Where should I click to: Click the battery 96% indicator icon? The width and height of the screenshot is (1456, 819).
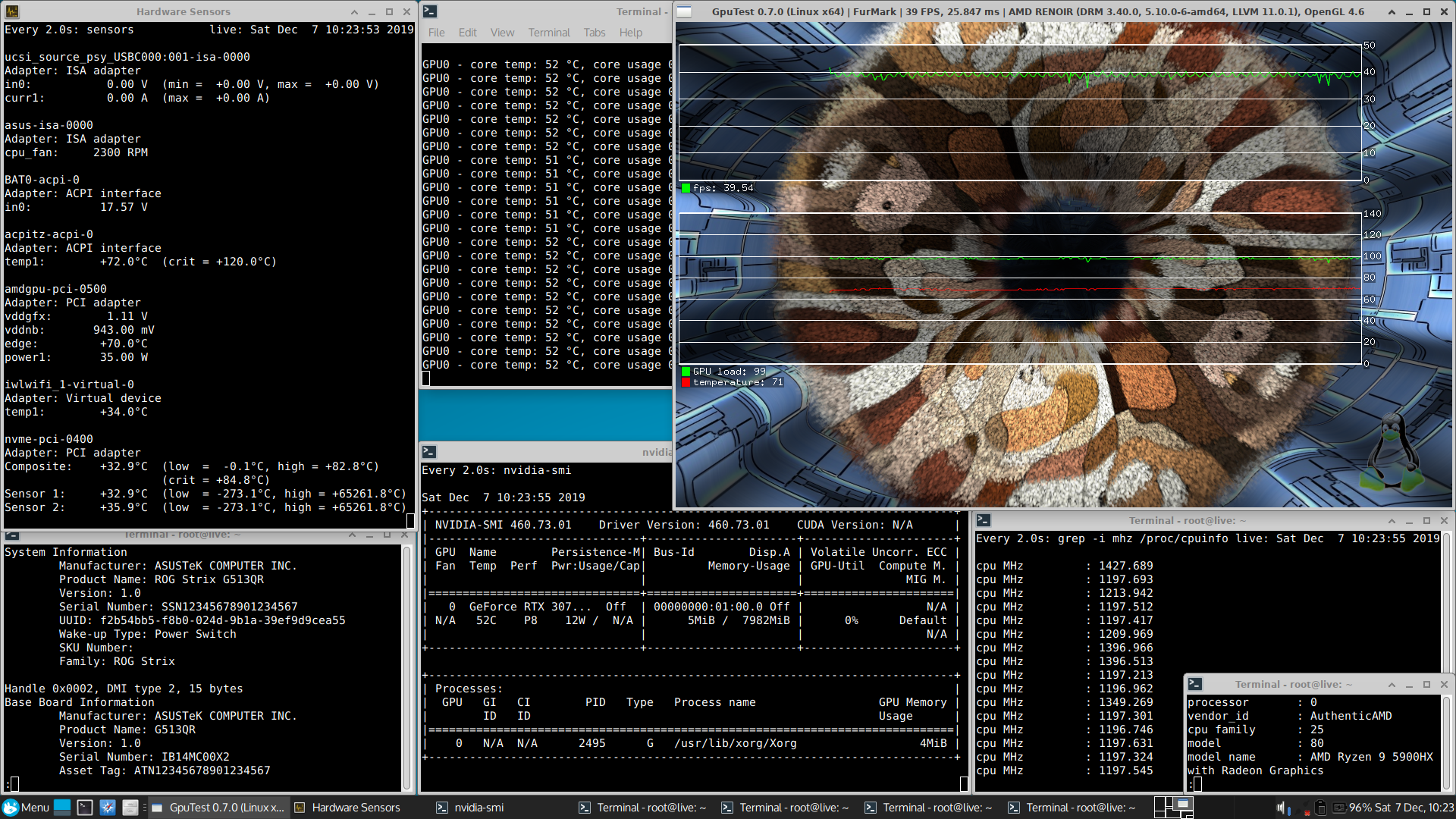(1339, 808)
